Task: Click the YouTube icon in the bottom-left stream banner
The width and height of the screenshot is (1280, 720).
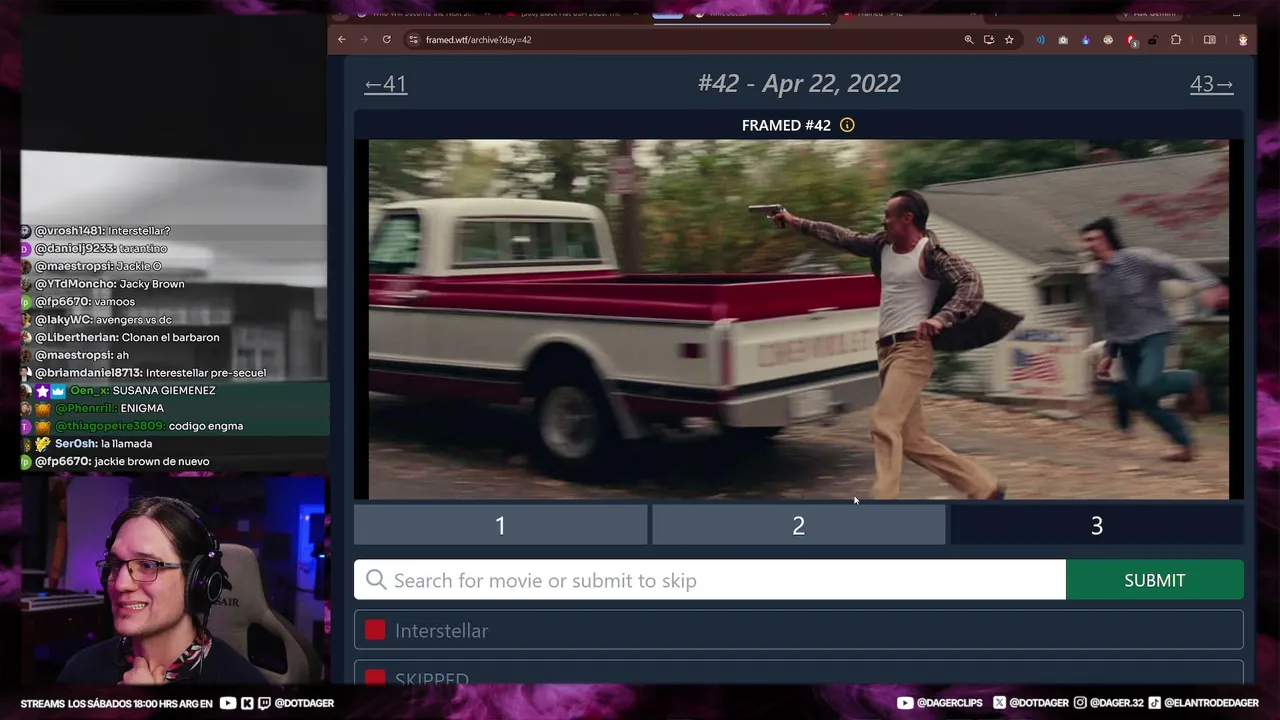Action: click(x=228, y=703)
